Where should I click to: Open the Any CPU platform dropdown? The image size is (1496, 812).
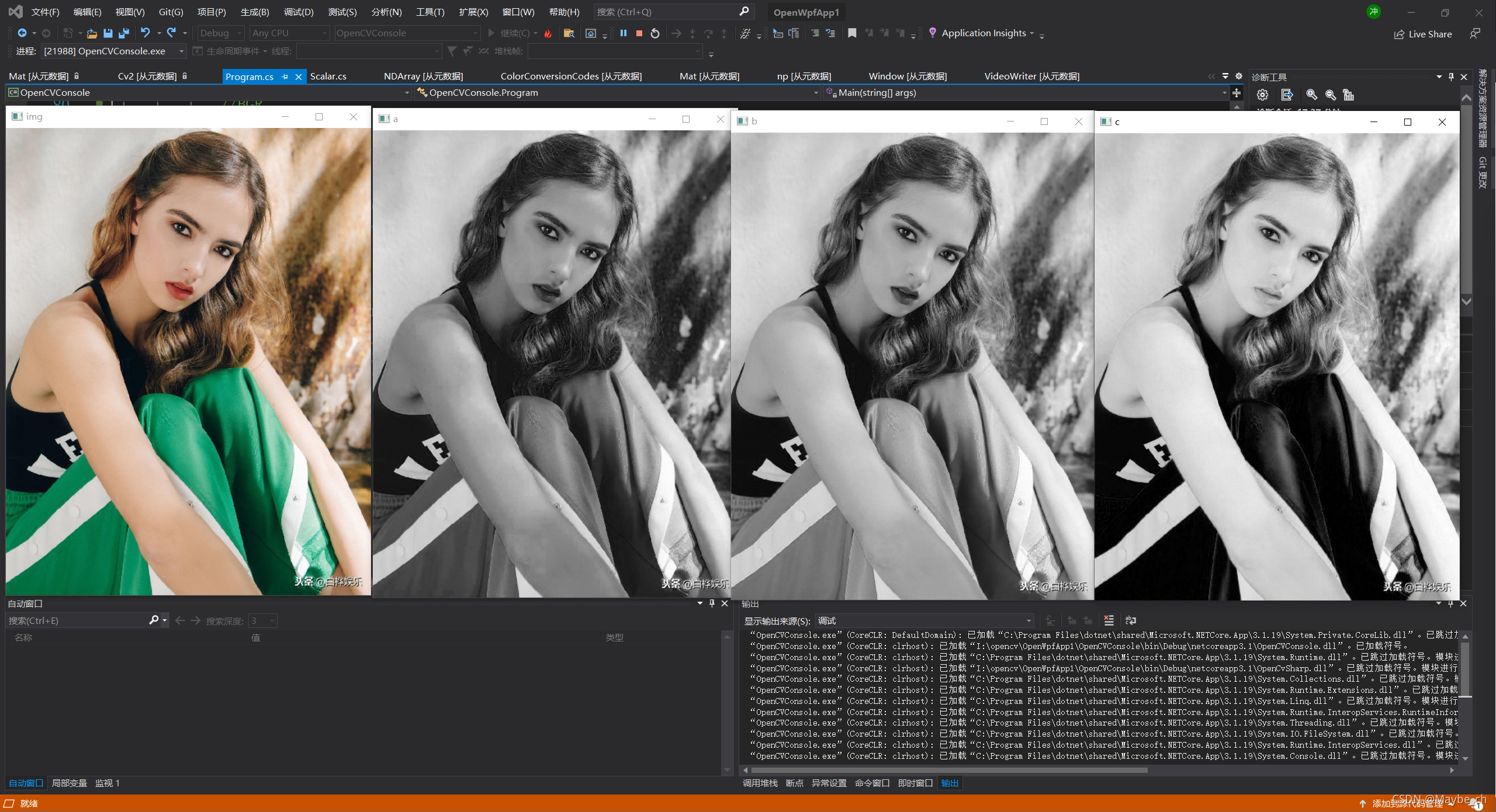(289, 33)
